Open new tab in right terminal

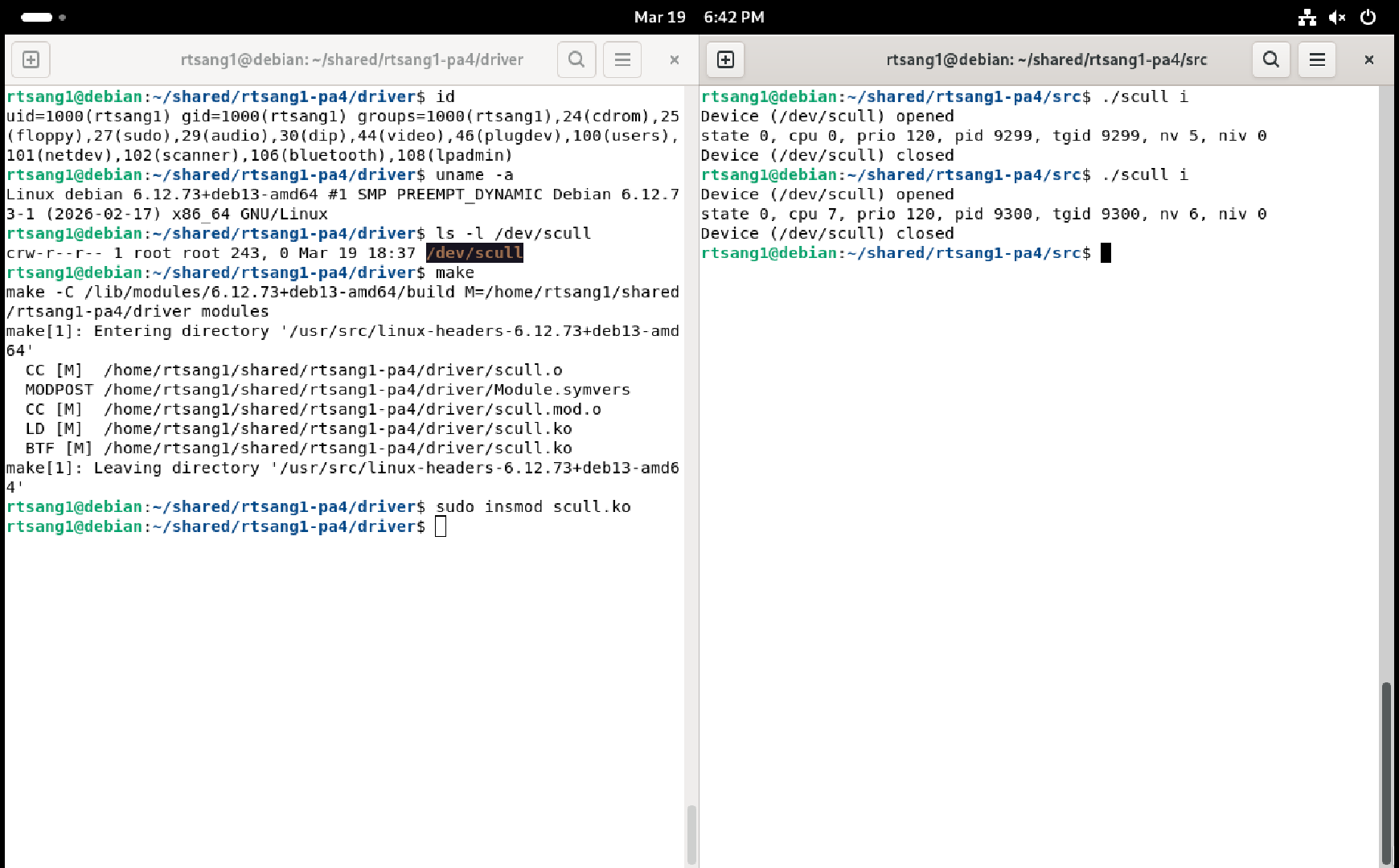[x=725, y=59]
